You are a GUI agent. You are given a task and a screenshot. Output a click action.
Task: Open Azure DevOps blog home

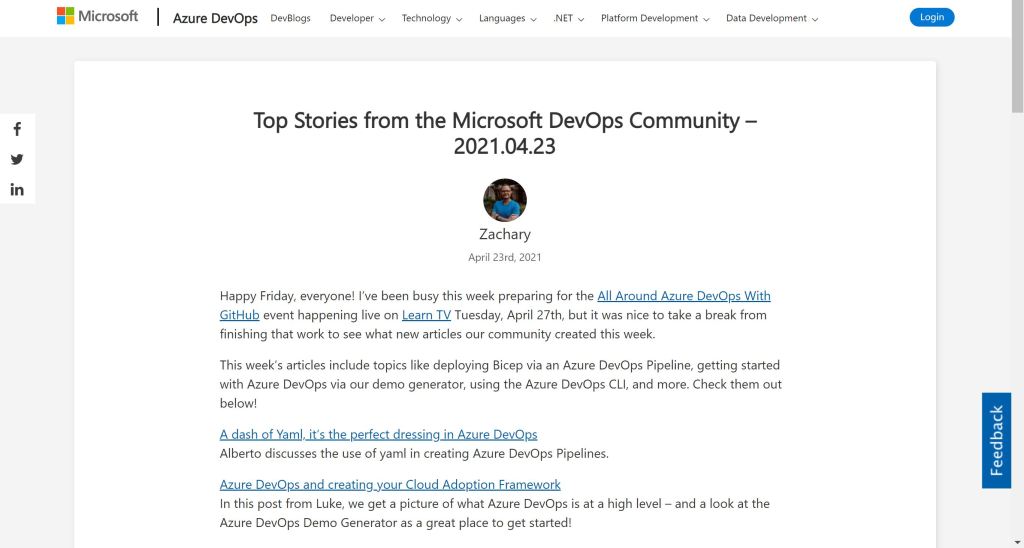[215, 18]
